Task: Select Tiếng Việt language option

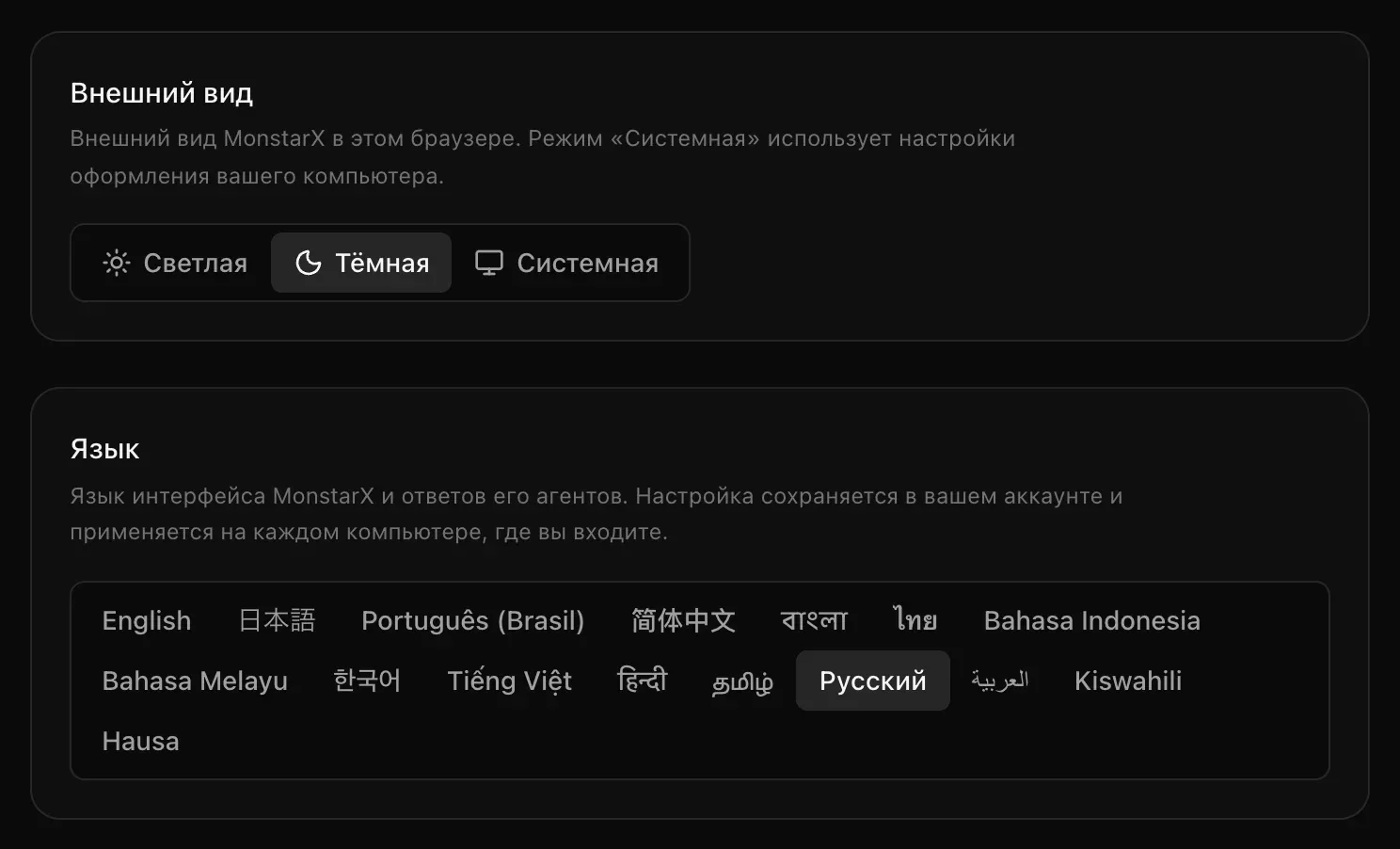Action: 510,681
